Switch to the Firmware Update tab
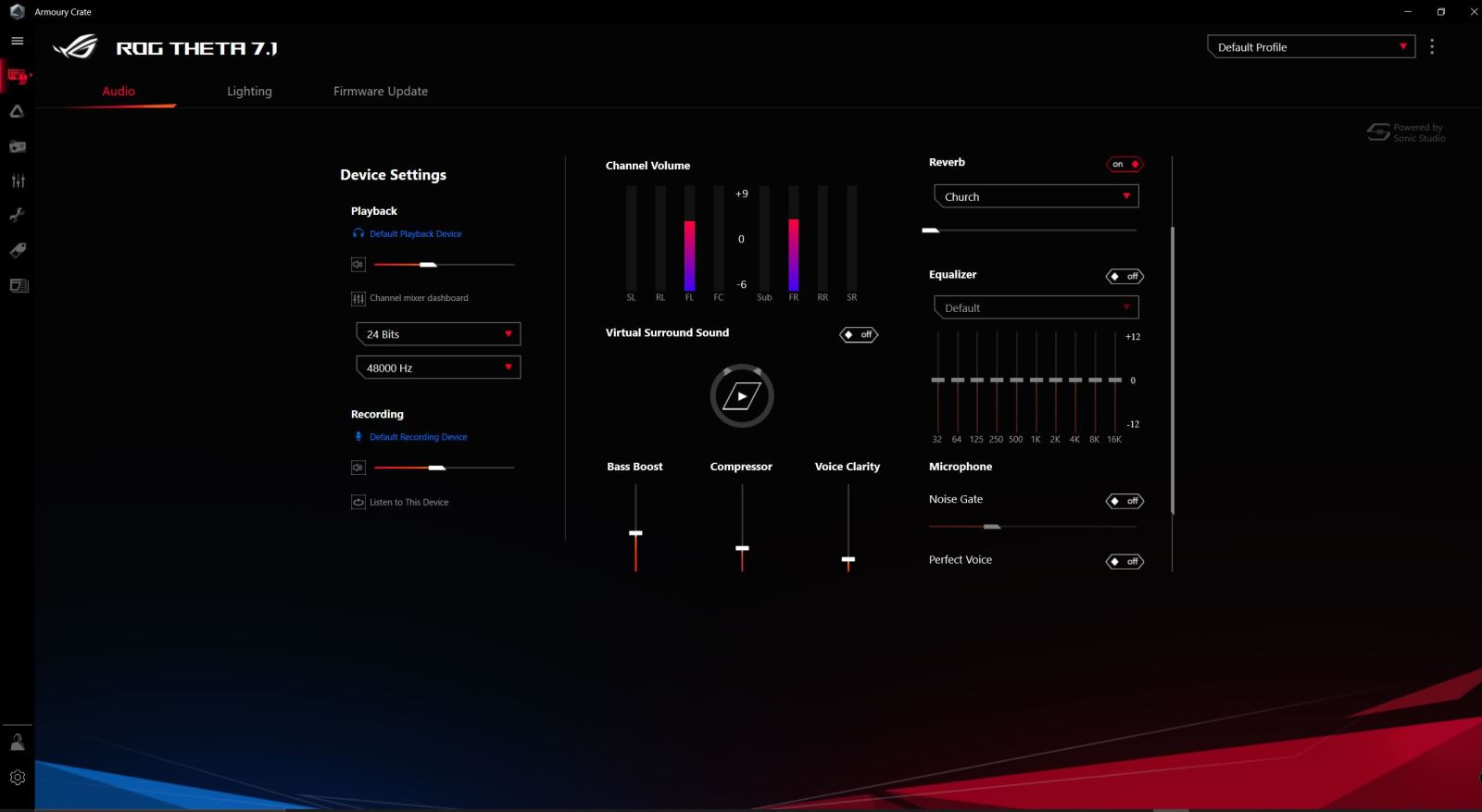 pos(381,91)
